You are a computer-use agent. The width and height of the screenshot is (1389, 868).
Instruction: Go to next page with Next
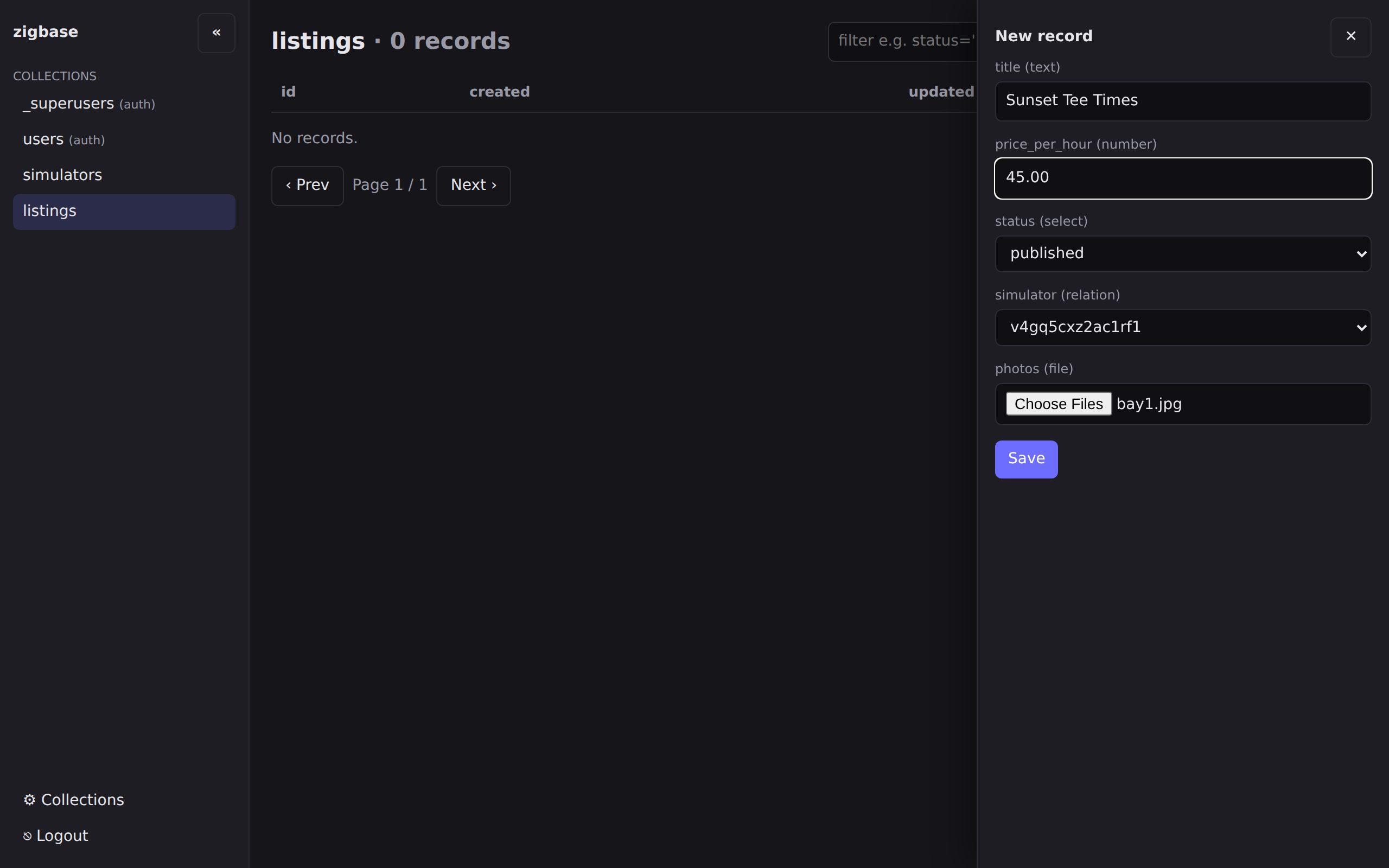click(474, 186)
